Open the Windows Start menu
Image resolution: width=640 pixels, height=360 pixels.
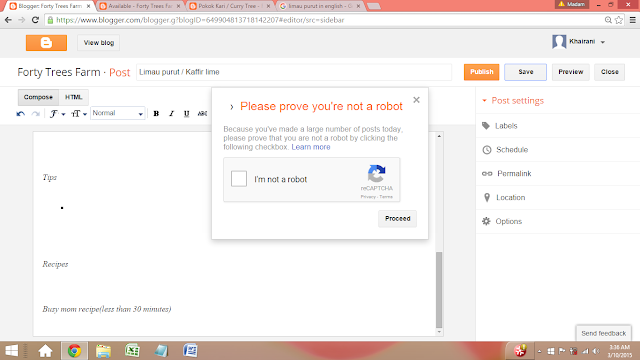coord(11,351)
